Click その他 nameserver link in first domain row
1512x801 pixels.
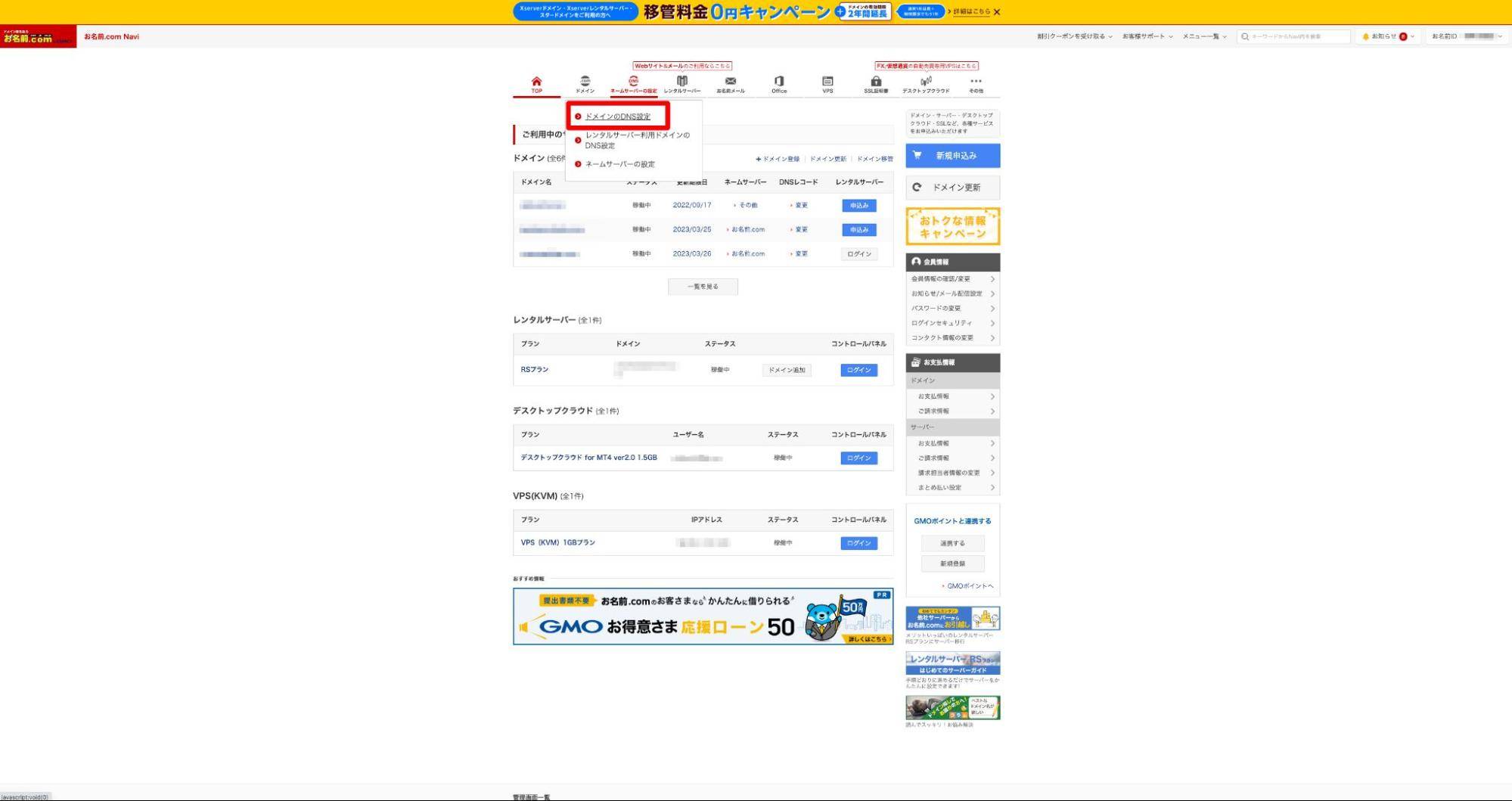748,205
